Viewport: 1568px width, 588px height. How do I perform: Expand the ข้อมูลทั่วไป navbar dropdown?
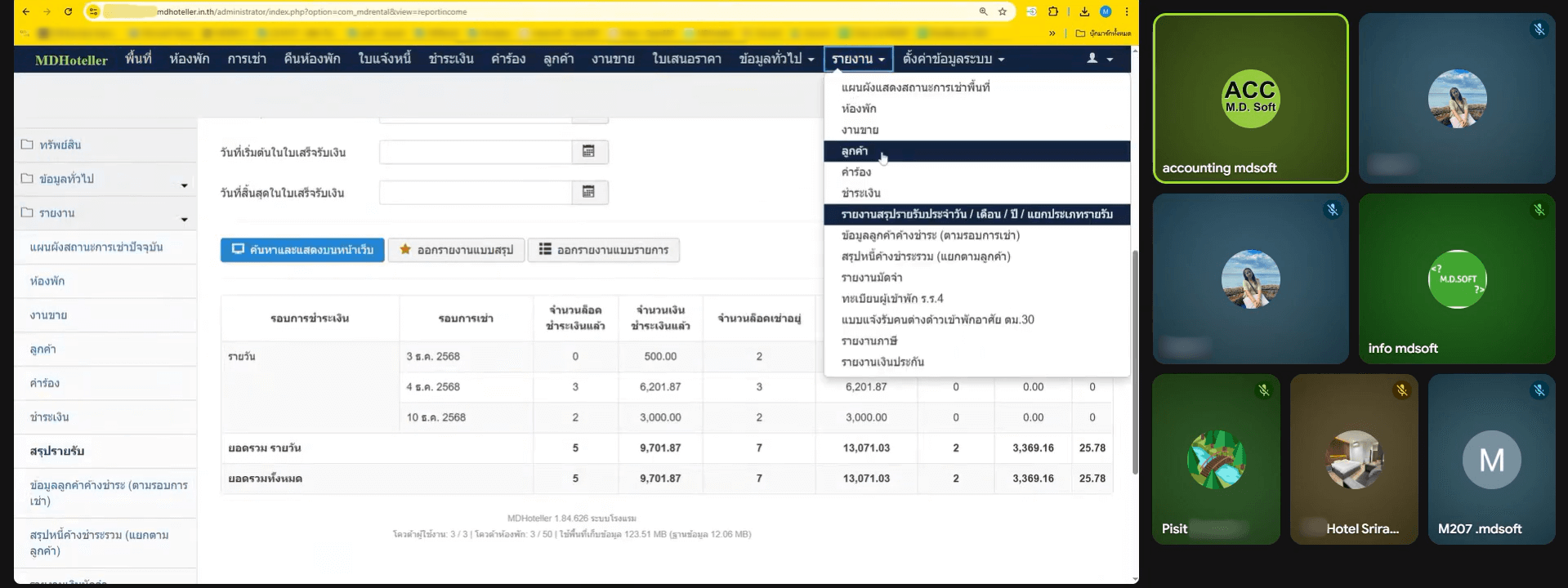776,59
